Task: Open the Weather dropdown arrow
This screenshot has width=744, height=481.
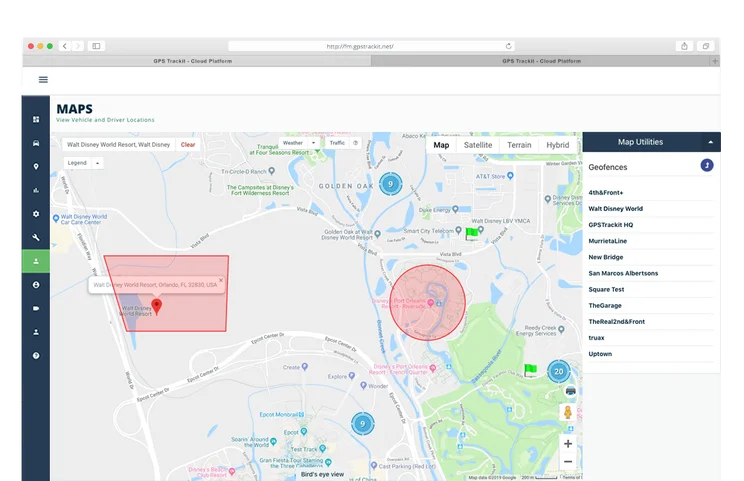Action: coord(313,143)
